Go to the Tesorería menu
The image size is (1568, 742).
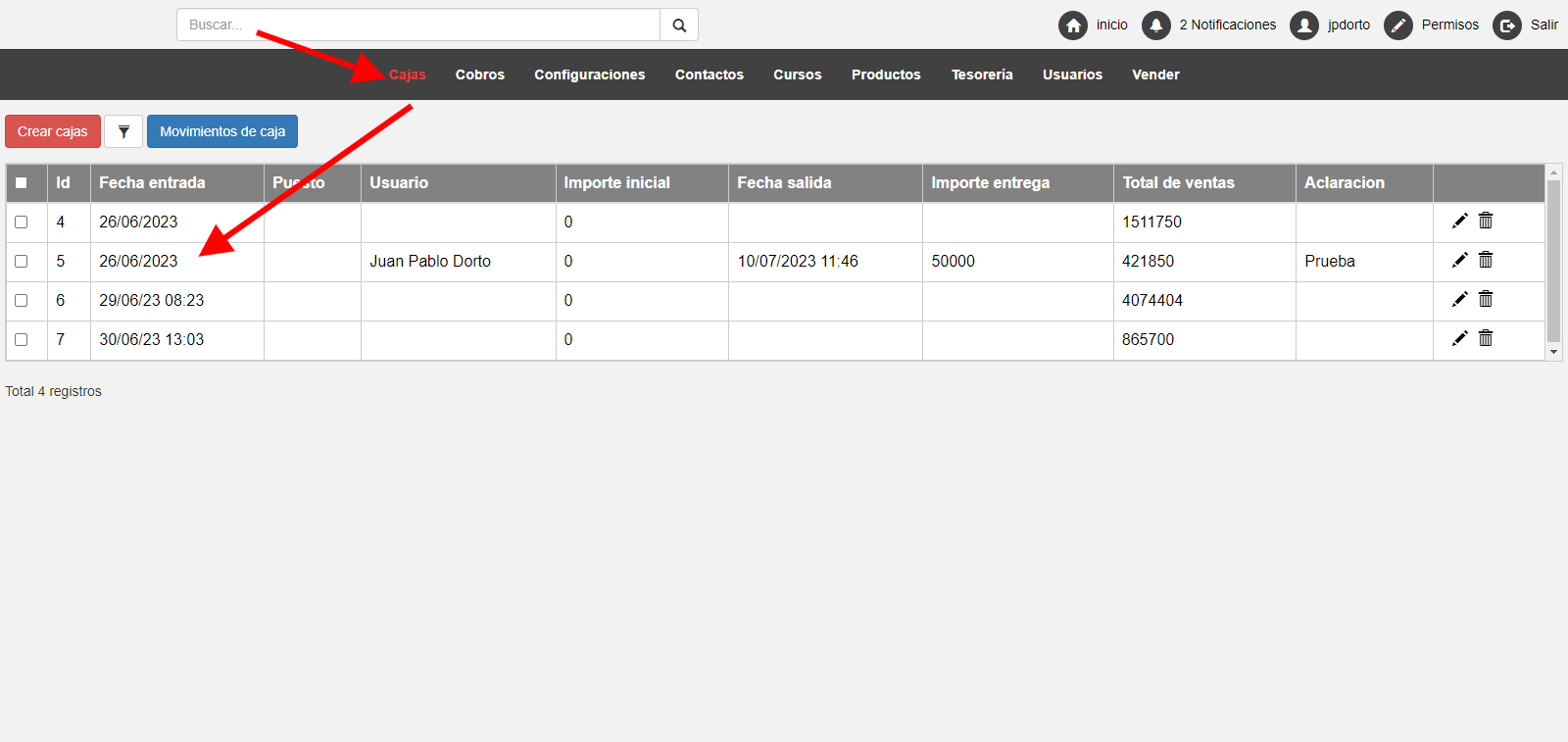pos(982,74)
